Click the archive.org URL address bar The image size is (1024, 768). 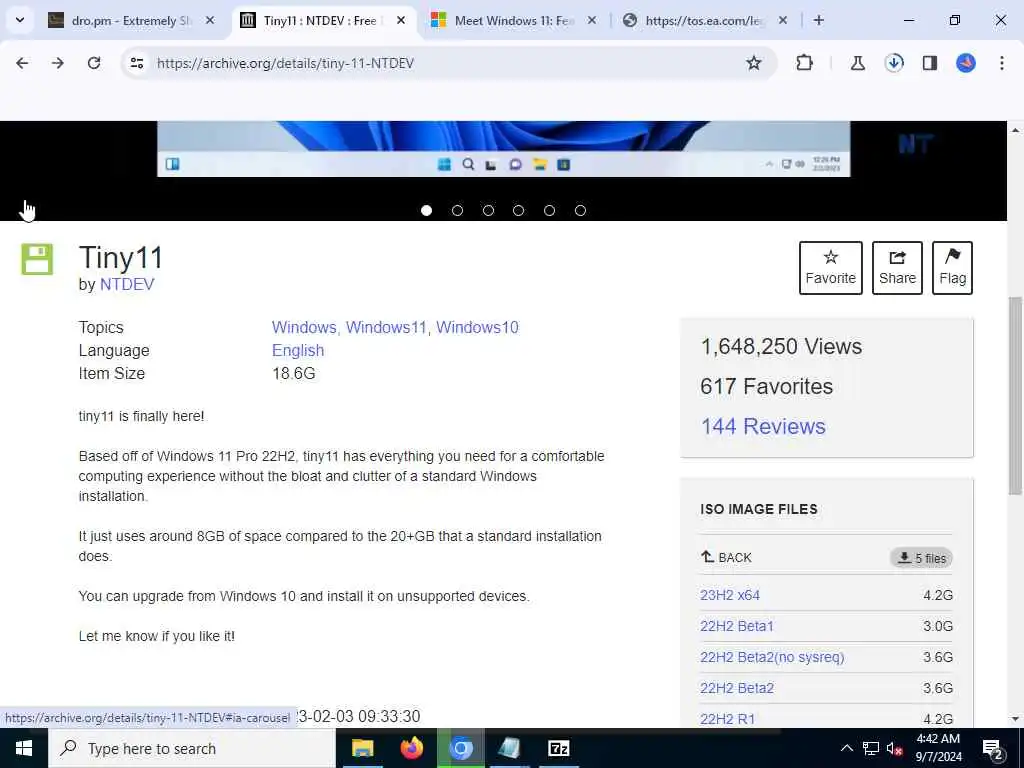click(447, 63)
